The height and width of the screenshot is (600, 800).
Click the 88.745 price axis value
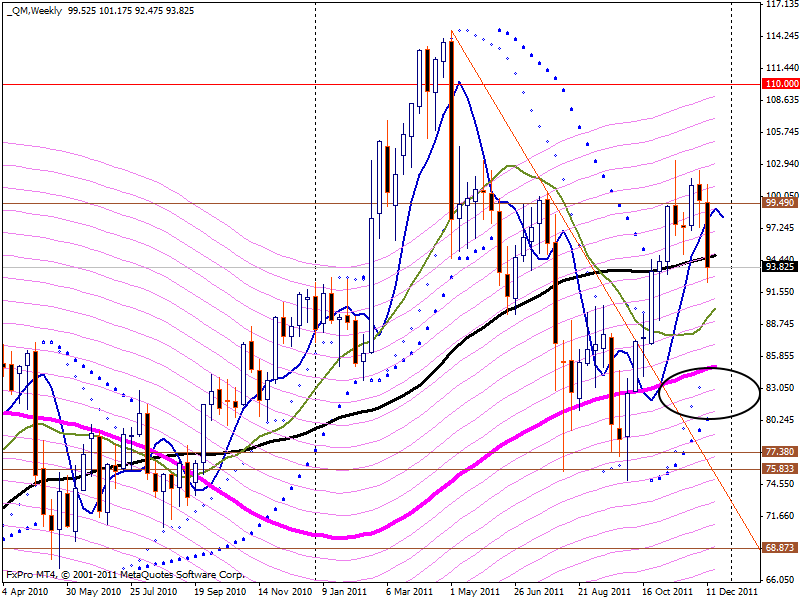click(780, 323)
